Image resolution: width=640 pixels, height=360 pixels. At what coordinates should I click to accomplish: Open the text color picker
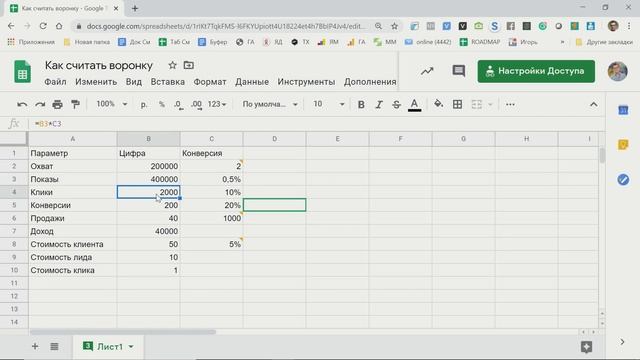[414, 104]
